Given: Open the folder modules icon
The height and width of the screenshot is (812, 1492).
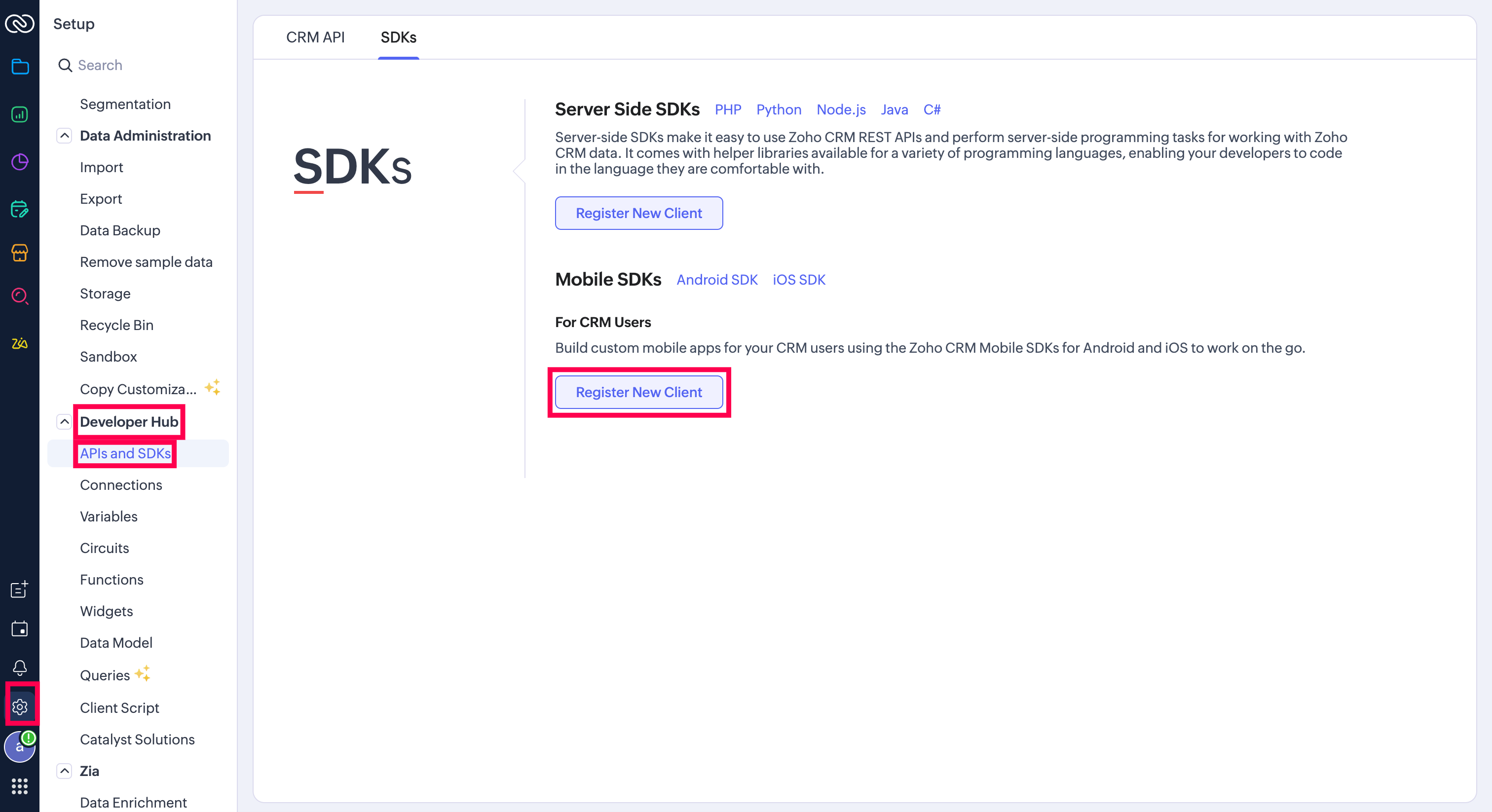Looking at the screenshot, I should click(20, 67).
